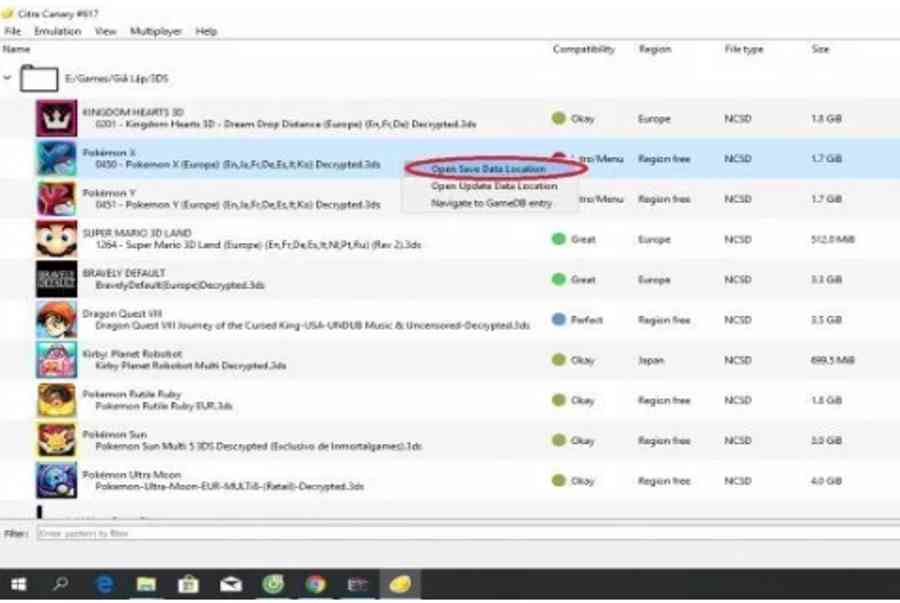
Task: Open the Help menu
Action: pos(206,31)
